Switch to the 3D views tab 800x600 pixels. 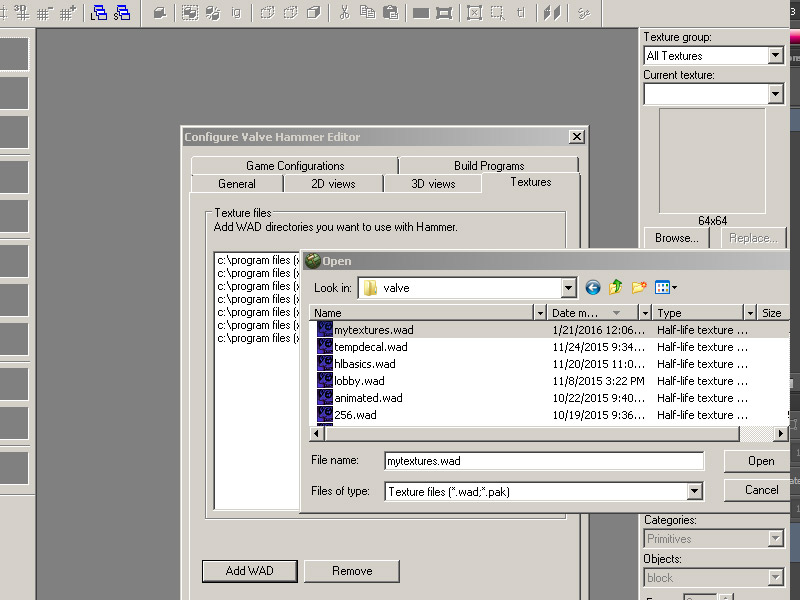[433, 184]
